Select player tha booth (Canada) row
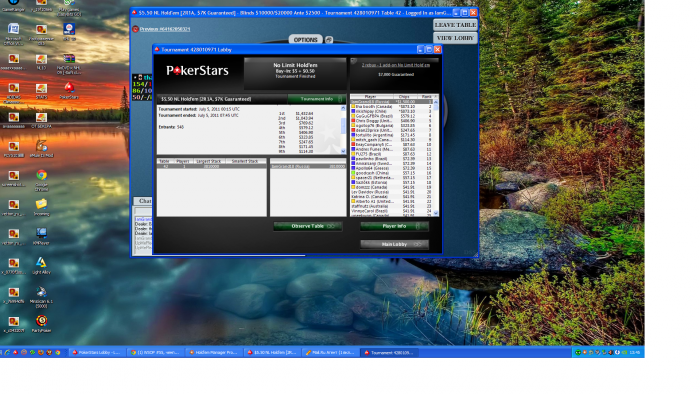 392,107
